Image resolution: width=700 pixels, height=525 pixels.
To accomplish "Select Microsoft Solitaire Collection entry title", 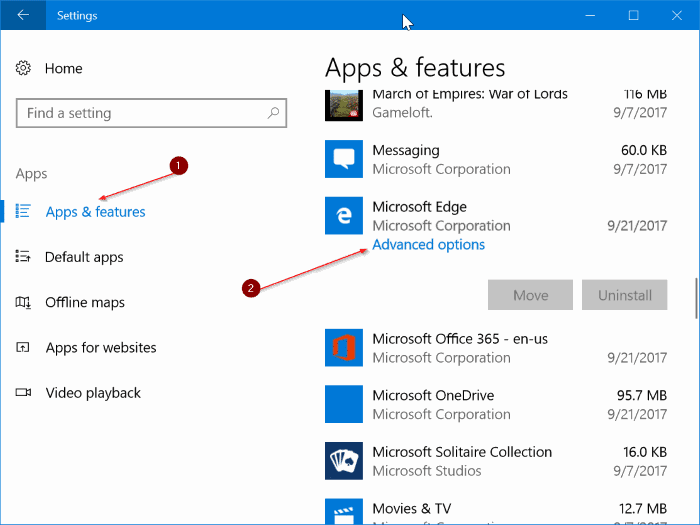I will tap(462, 452).
